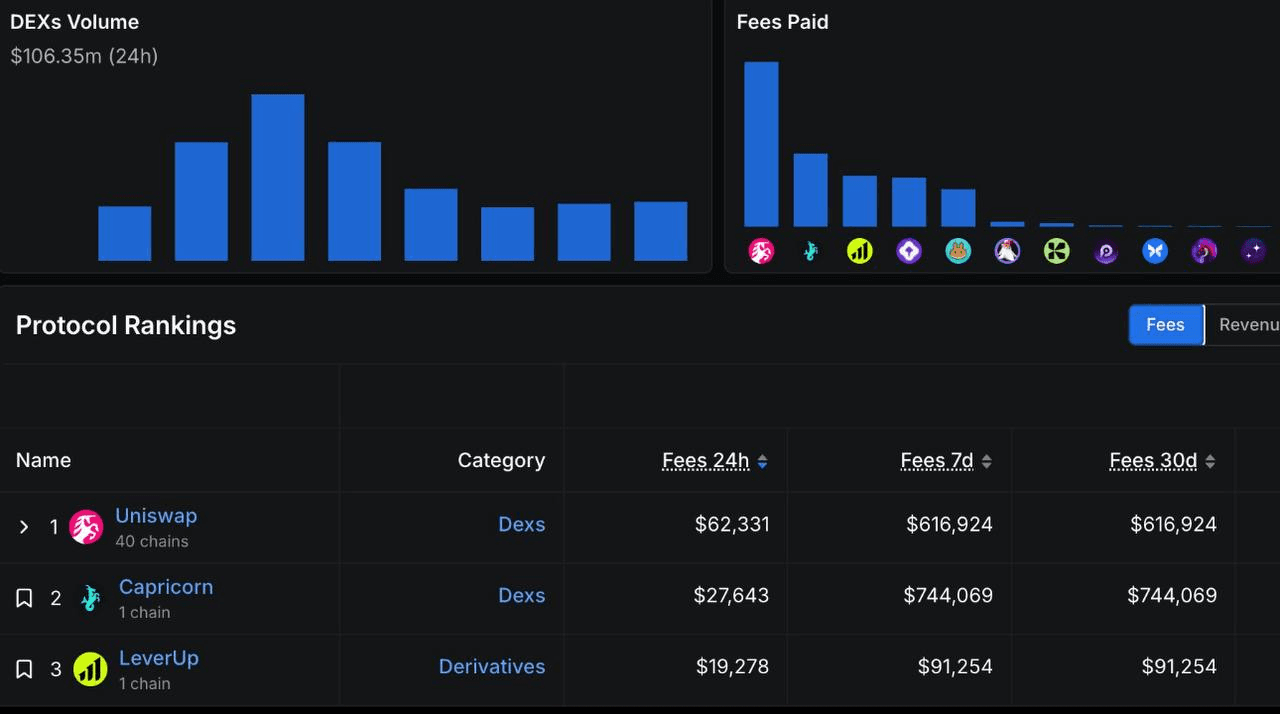The image size is (1280, 714).
Task: Open the Uniswap protocol link
Action: pyautogui.click(x=156, y=516)
